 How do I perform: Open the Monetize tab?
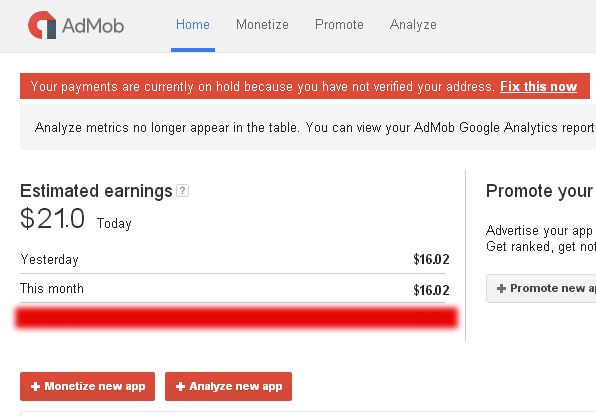click(x=262, y=25)
